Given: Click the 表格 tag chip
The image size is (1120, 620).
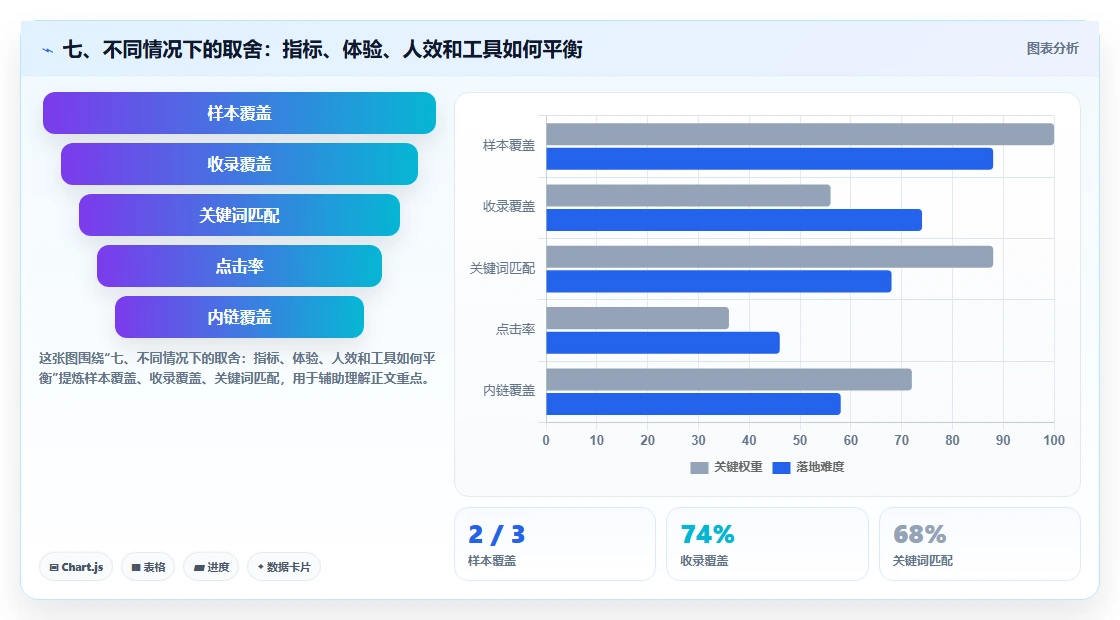Looking at the screenshot, I should click(x=148, y=567).
